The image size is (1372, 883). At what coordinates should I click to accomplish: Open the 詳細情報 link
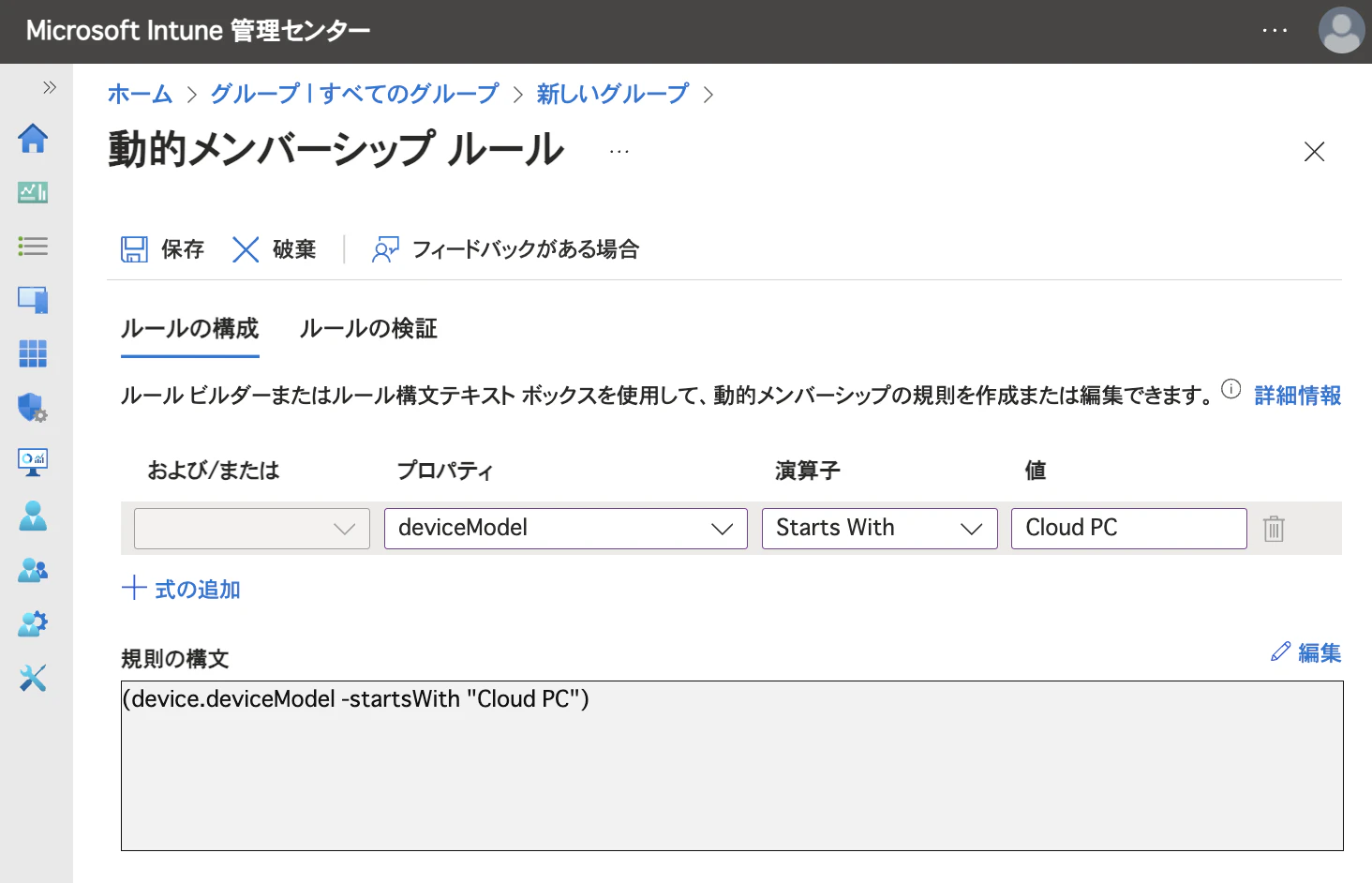click(1298, 396)
